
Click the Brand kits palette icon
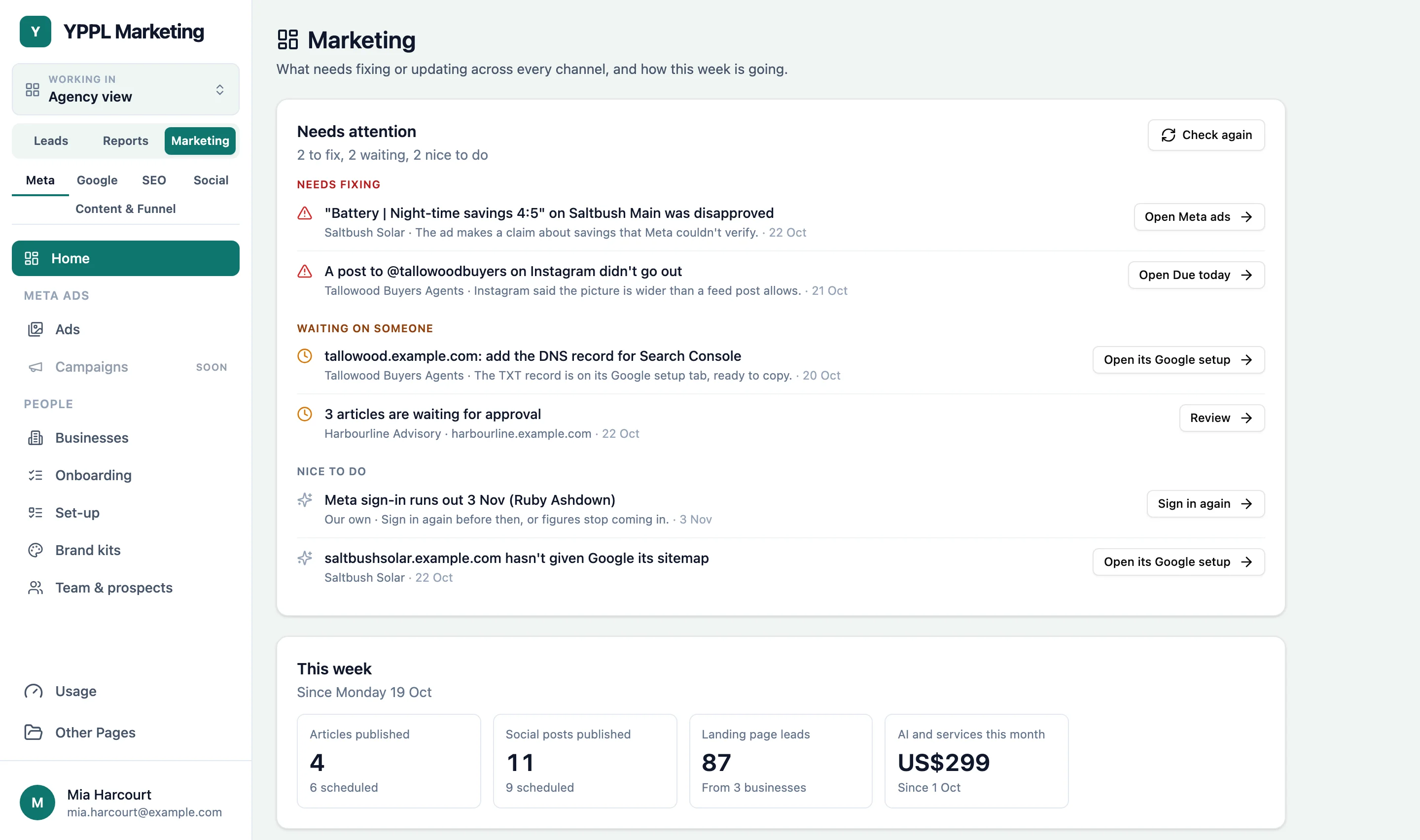tap(35, 550)
